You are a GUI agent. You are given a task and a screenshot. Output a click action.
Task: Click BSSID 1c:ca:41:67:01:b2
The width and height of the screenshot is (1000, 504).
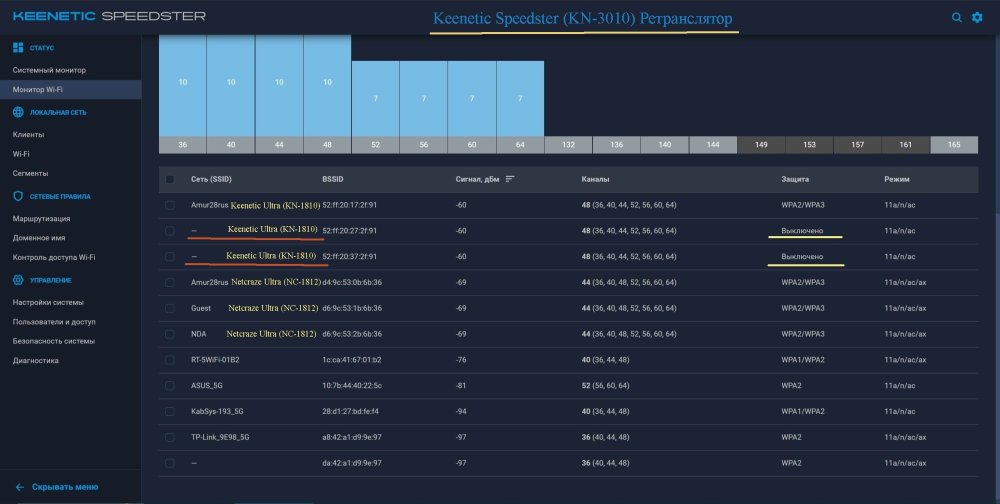(x=352, y=360)
